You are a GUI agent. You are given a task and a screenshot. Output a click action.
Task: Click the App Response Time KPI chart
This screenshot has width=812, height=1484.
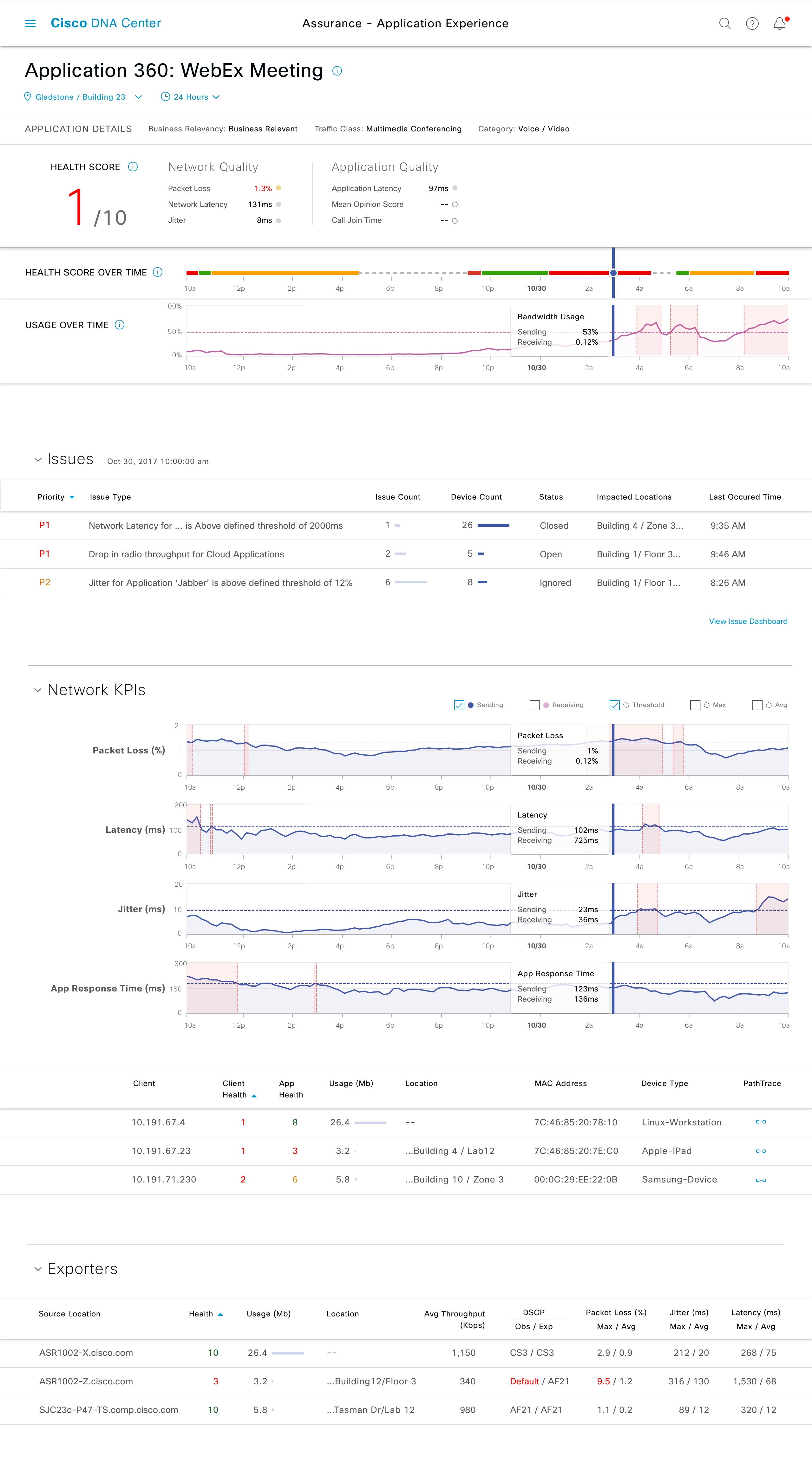487,988
